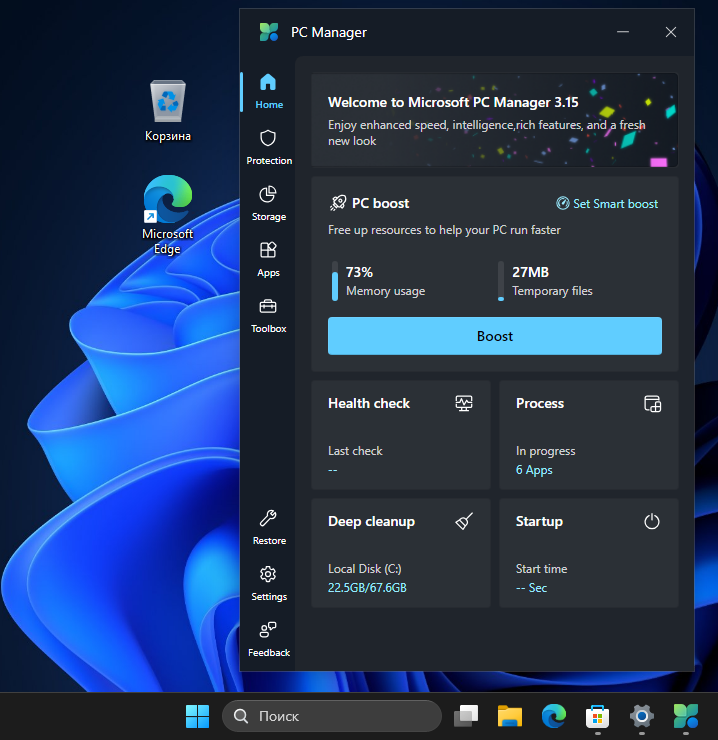Click the 22.5GB/67.6GB disk usage value
This screenshot has height=740, width=718.
click(367, 588)
